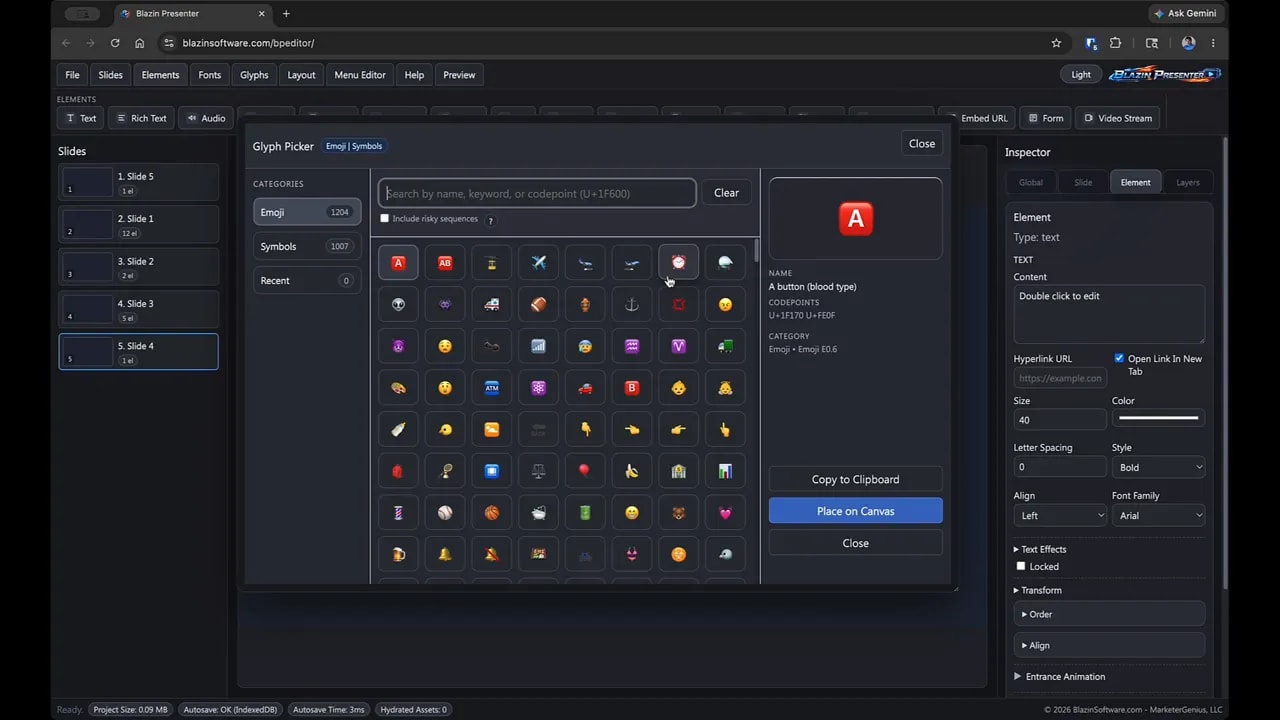Choose the gray alien head emoji
This screenshot has width=1280, height=720.
click(x=398, y=304)
